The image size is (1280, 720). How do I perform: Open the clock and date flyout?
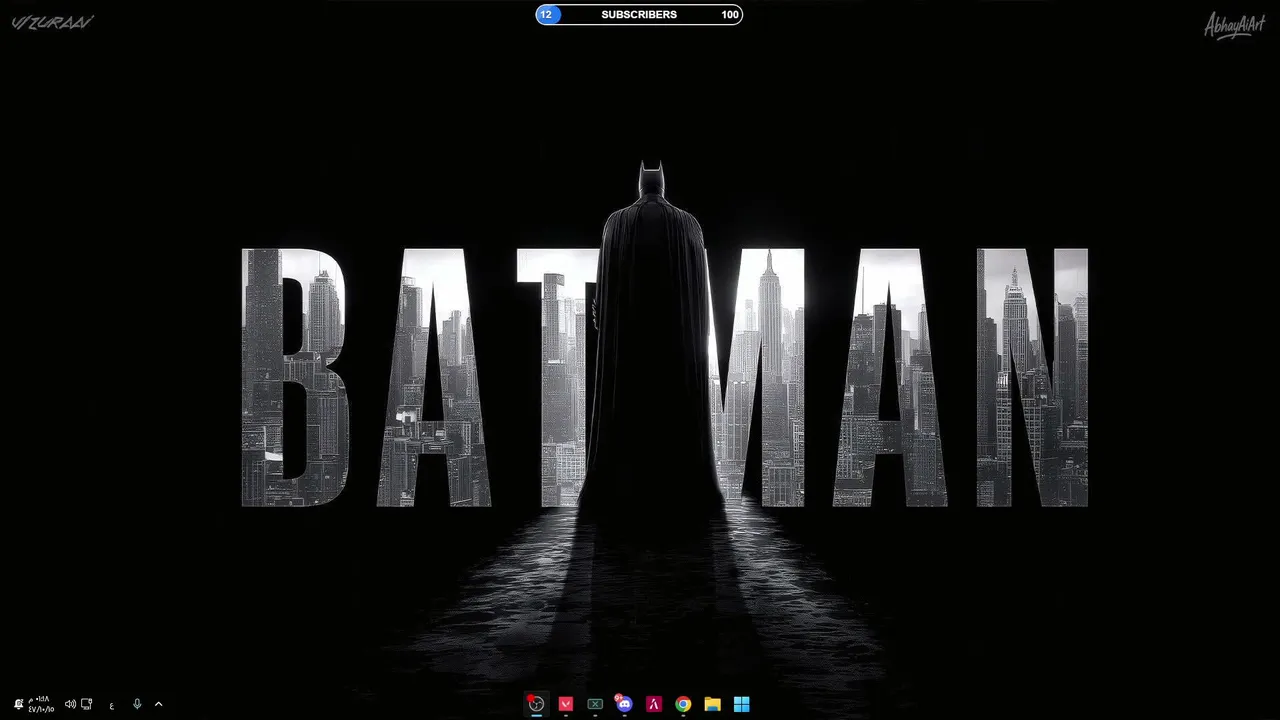(42, 704)
